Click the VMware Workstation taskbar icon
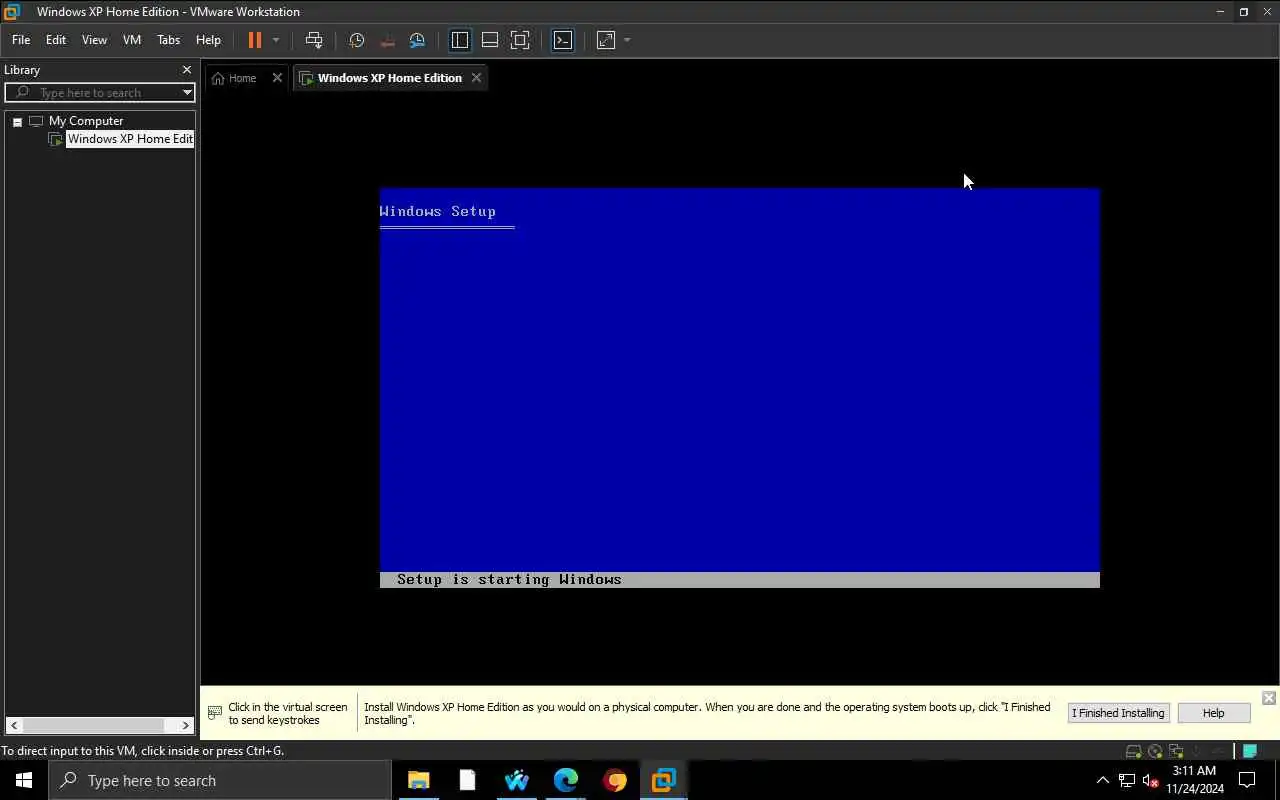 [x=664, y=780]
